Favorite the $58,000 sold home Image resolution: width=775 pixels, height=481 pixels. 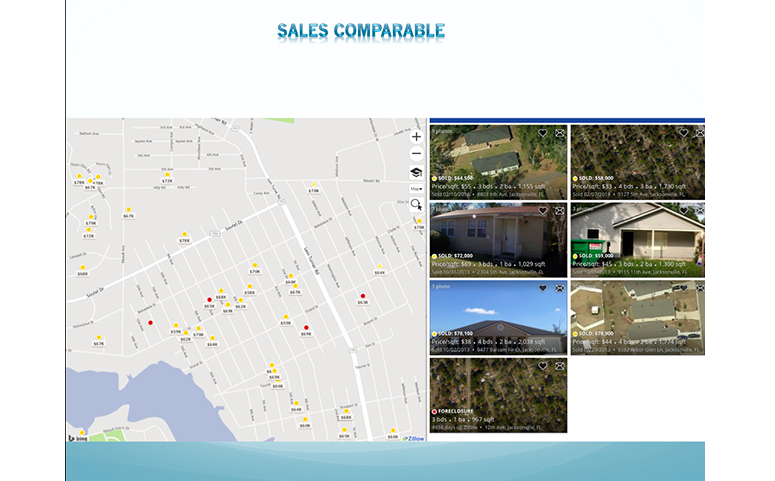[684, 133]
